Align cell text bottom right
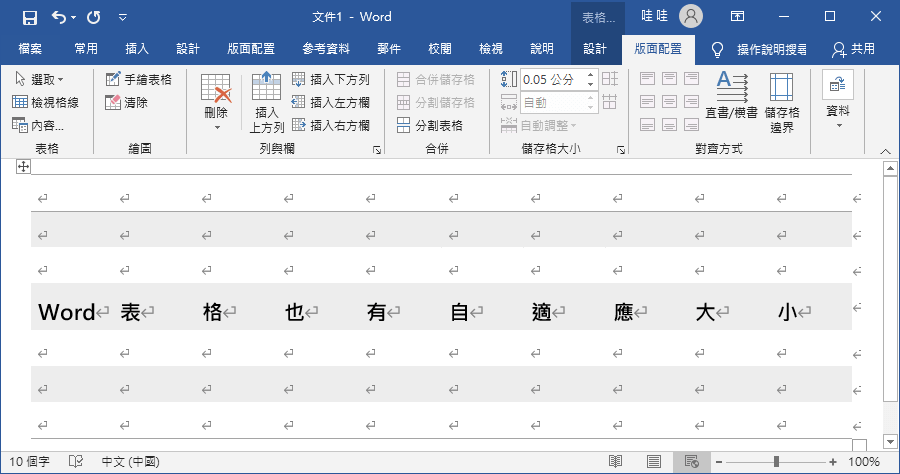This screenshot has width=900, height=474. 691,125
